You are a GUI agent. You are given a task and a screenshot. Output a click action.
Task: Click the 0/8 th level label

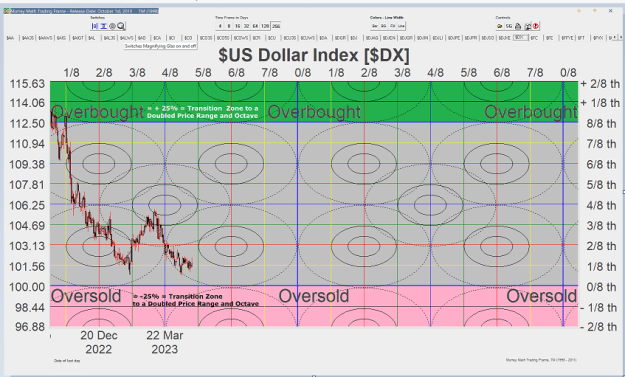pyautogui.click(x=601, y=287)
